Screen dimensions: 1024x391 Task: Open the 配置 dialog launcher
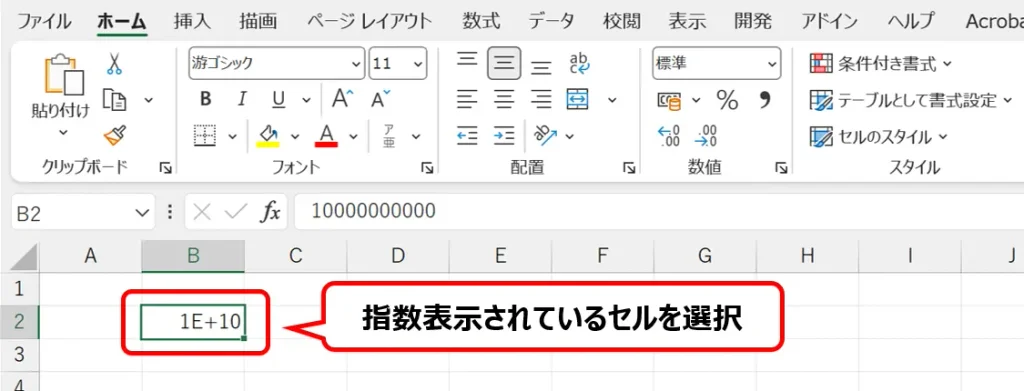click(630, 168)
